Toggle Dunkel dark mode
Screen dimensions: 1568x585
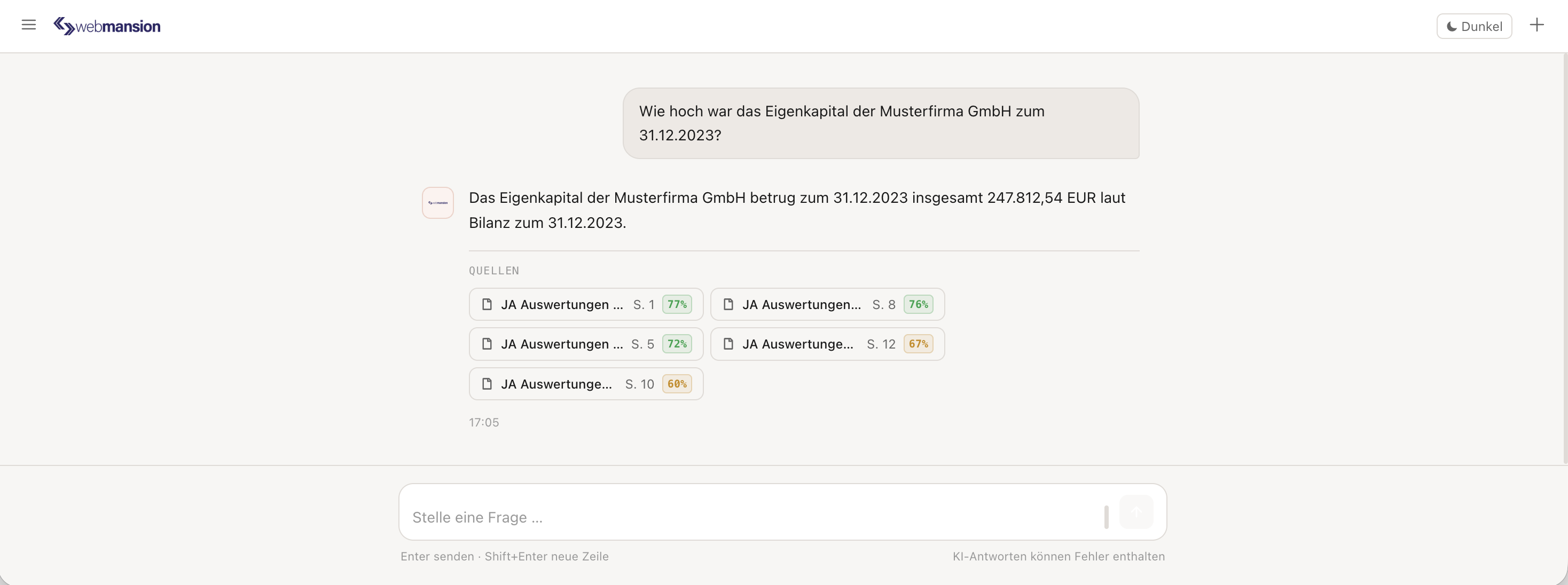(1473, 26)
